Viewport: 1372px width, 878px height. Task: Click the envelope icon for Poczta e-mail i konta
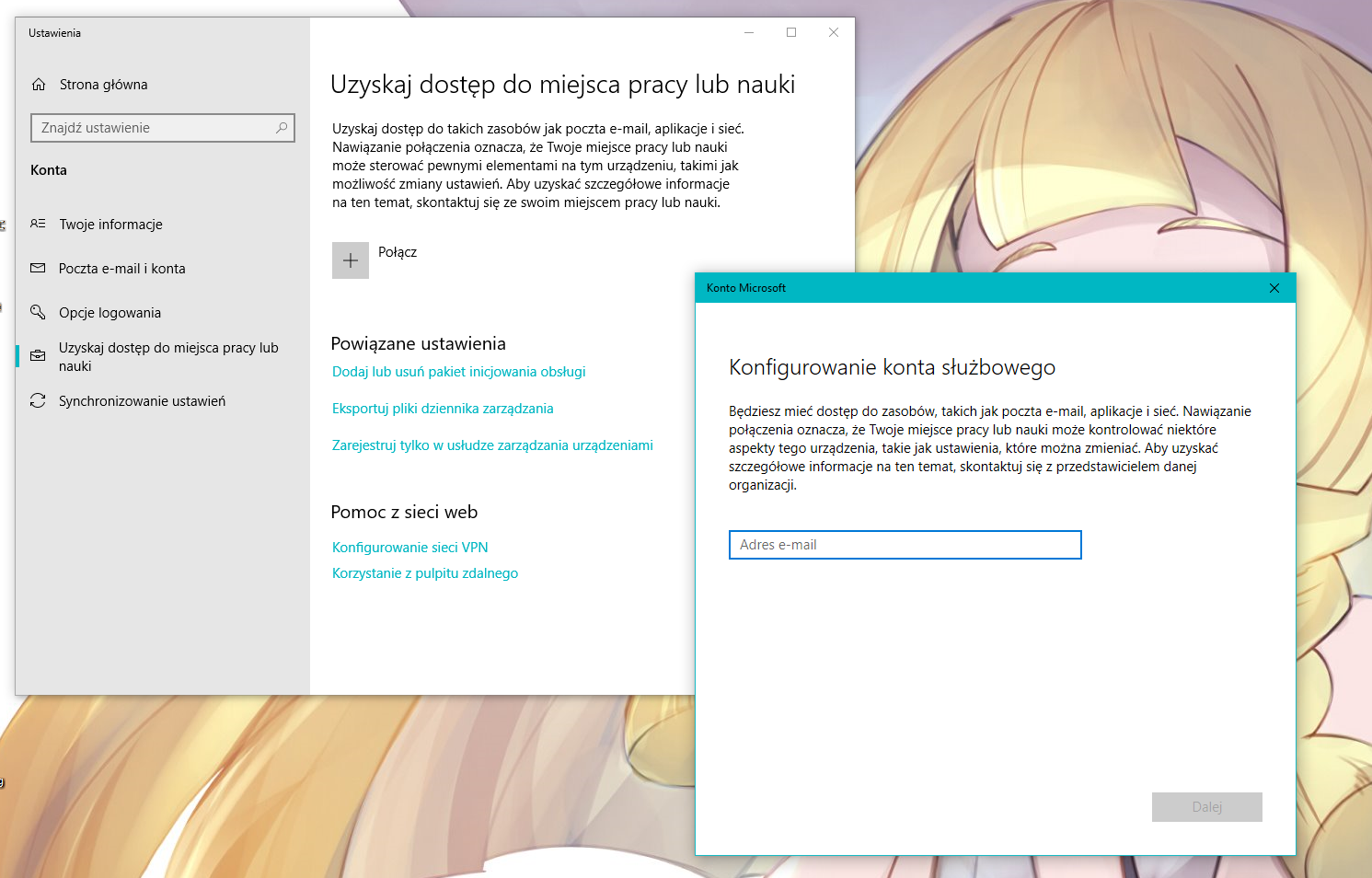[38, 268]
